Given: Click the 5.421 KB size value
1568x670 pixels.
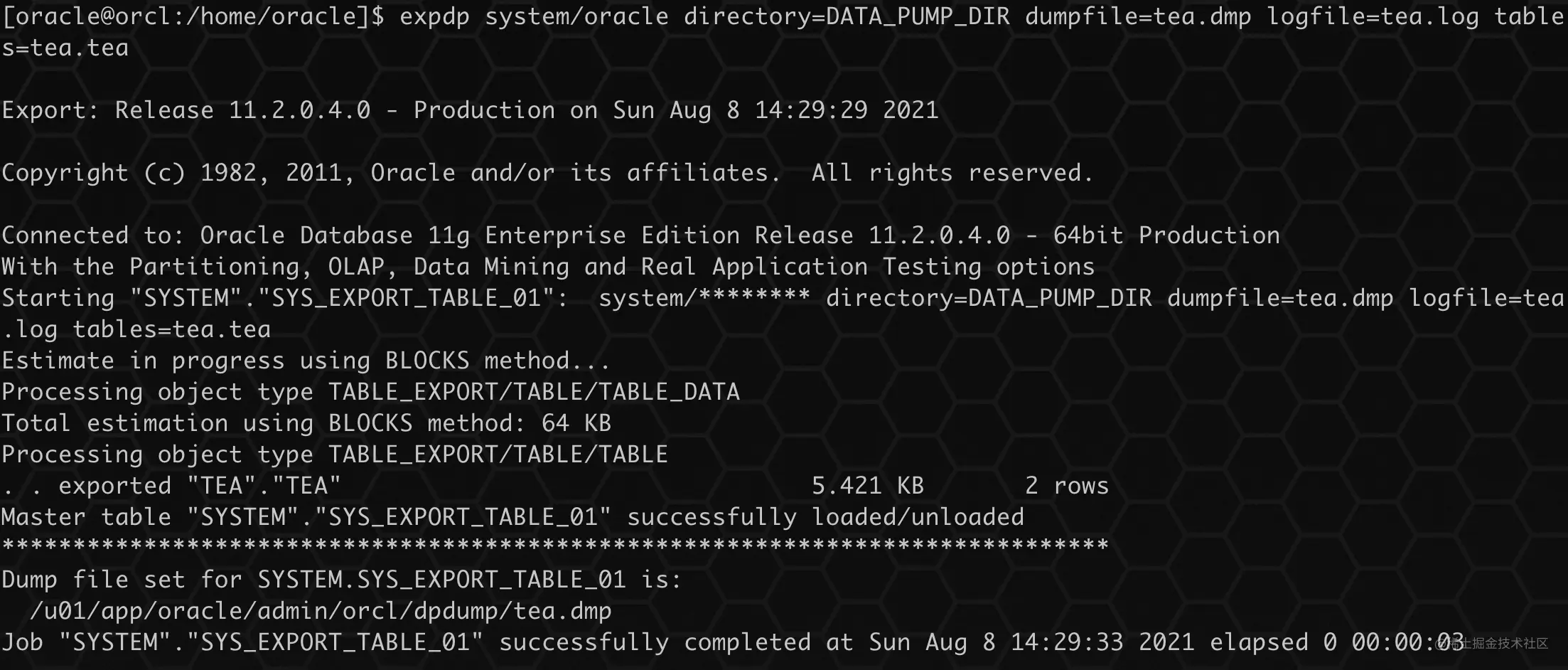Looking at the screenshot, I should (868, 486).
